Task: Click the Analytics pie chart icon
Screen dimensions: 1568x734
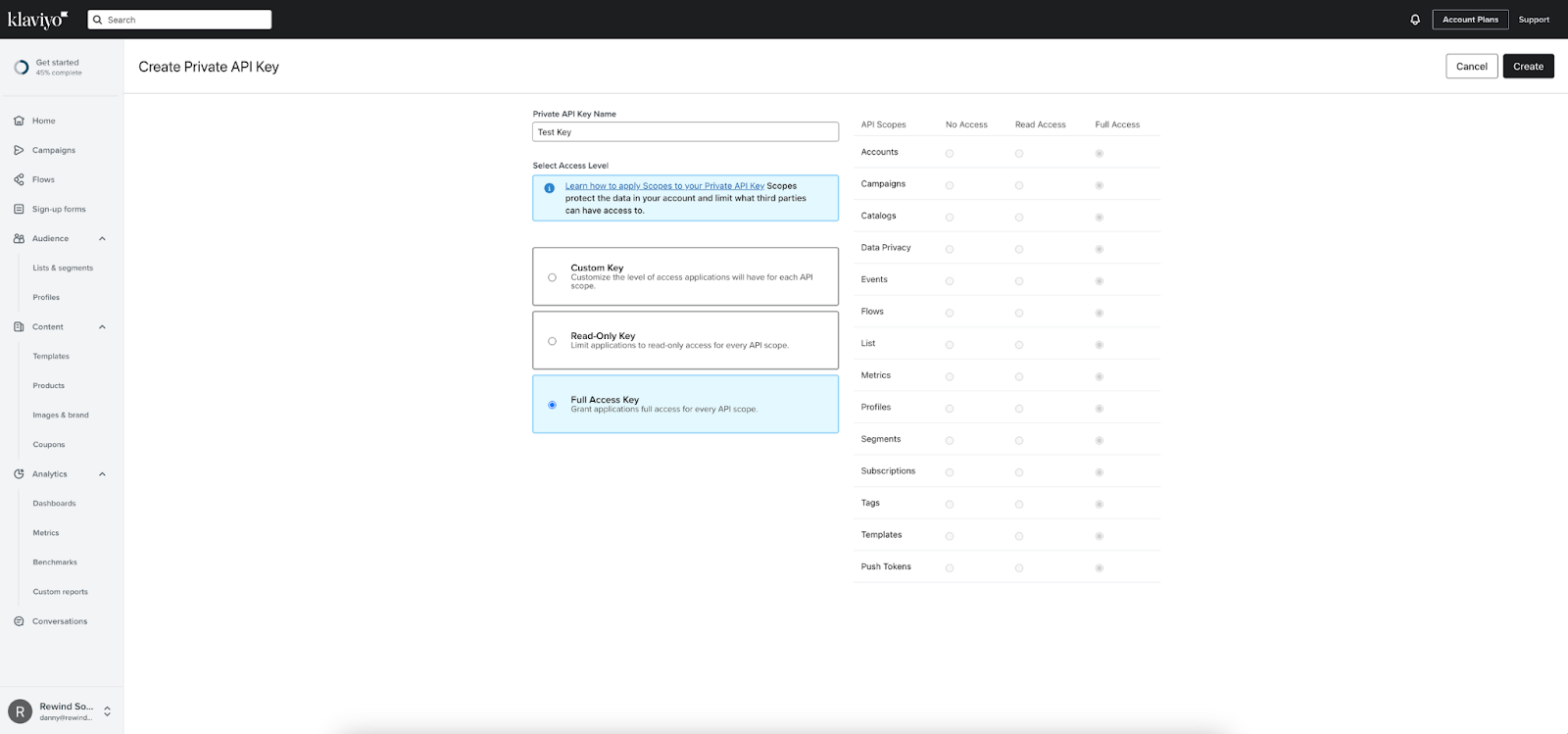Action: pos(19,473)
